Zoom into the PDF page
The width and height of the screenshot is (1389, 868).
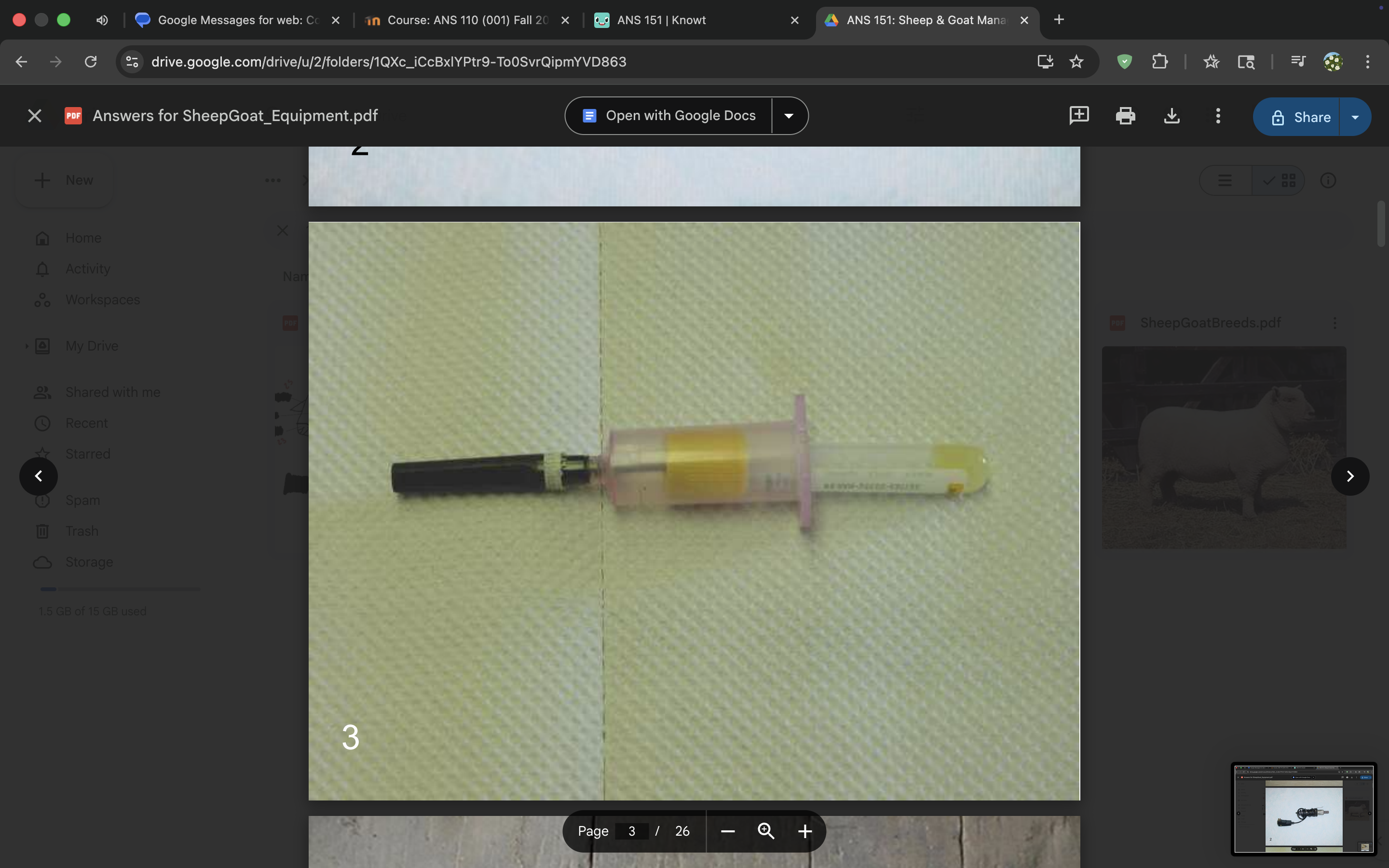click(x=804, y=831)
